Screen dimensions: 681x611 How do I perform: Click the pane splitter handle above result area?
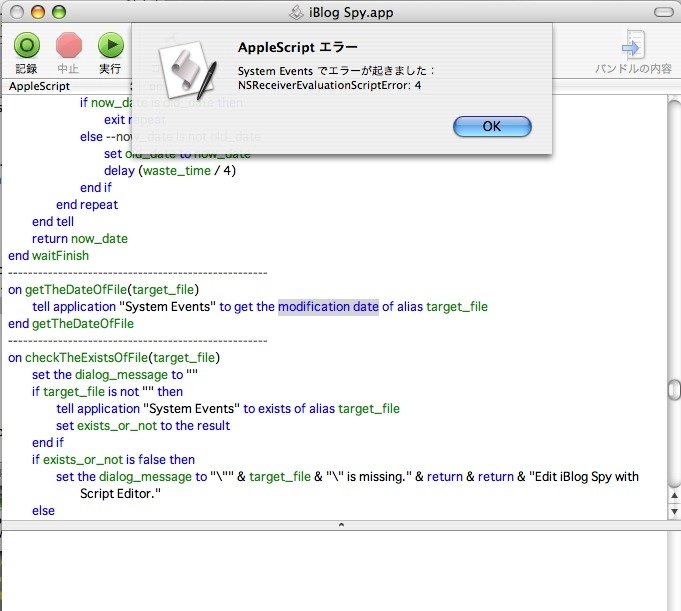point(340,524)
